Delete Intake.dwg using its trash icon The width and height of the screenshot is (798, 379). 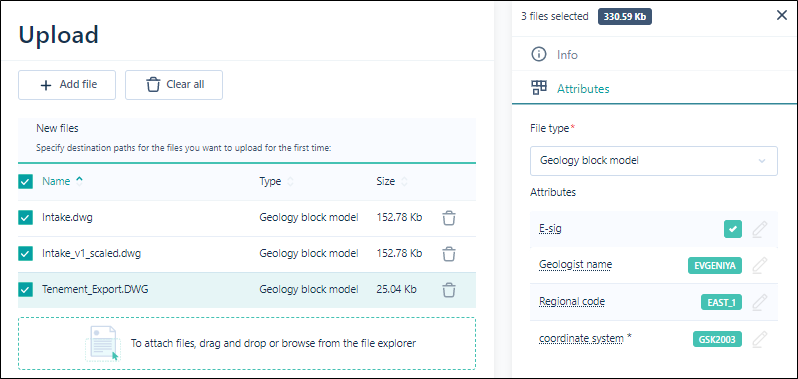(448, 218)
